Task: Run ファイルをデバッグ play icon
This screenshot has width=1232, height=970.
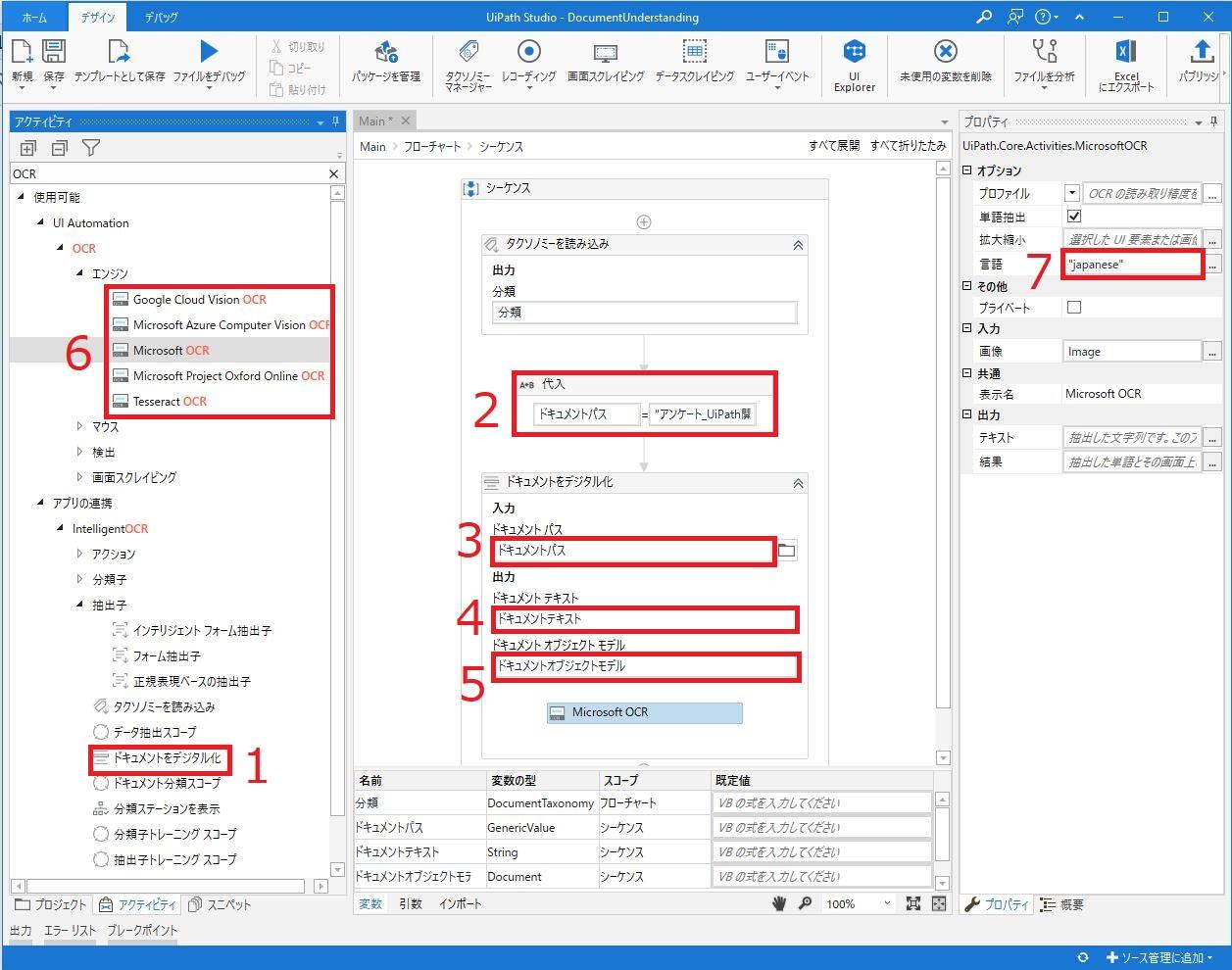Action: click(x=209, y=51)
